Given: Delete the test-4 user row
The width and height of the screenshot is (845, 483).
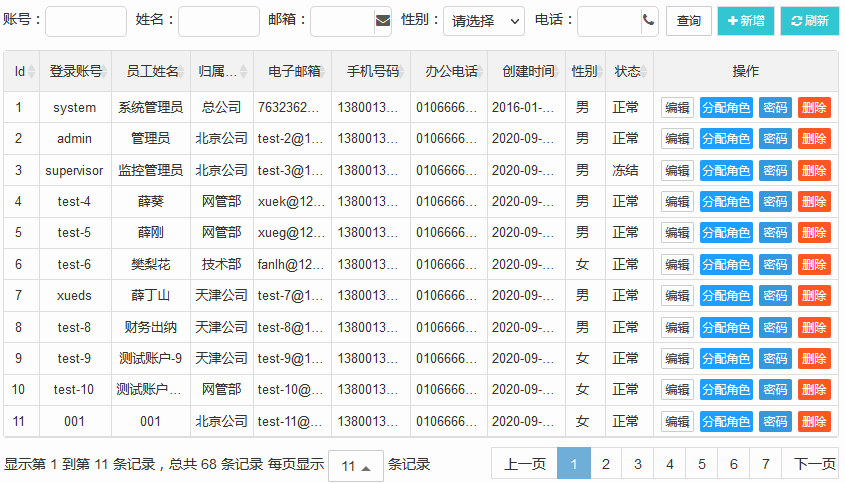Looking at the screenshot, I should [x=814, y=202].
